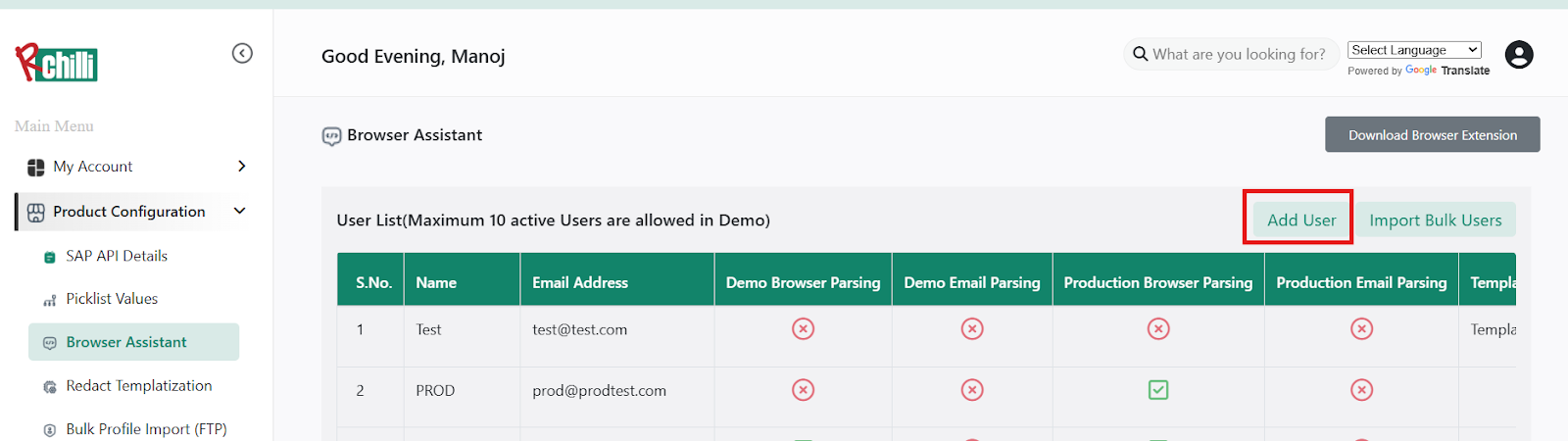The image size is (1568, 441).
Task: Click the Add User button
Action: (1300, 220)
